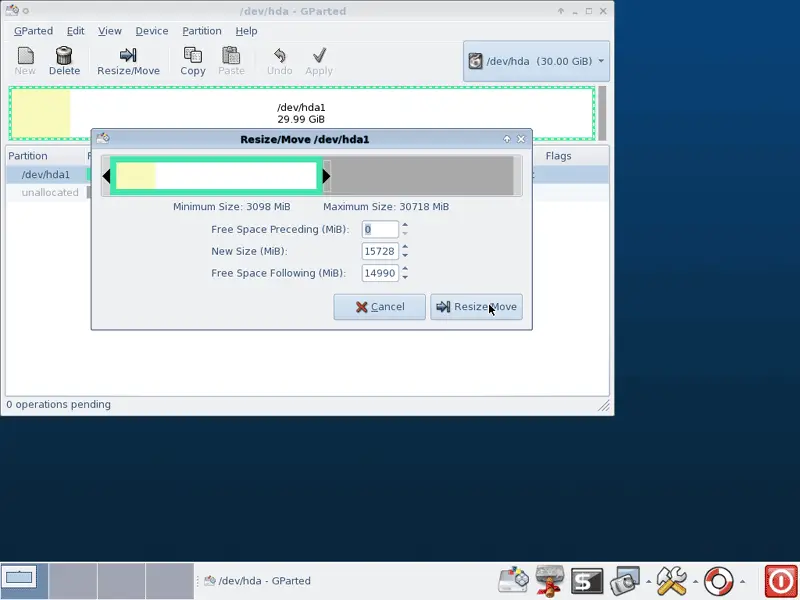The image size is (800, 600).
Task: Click the /dev/hda1 graphical partition block
Action: click(302, 113)
